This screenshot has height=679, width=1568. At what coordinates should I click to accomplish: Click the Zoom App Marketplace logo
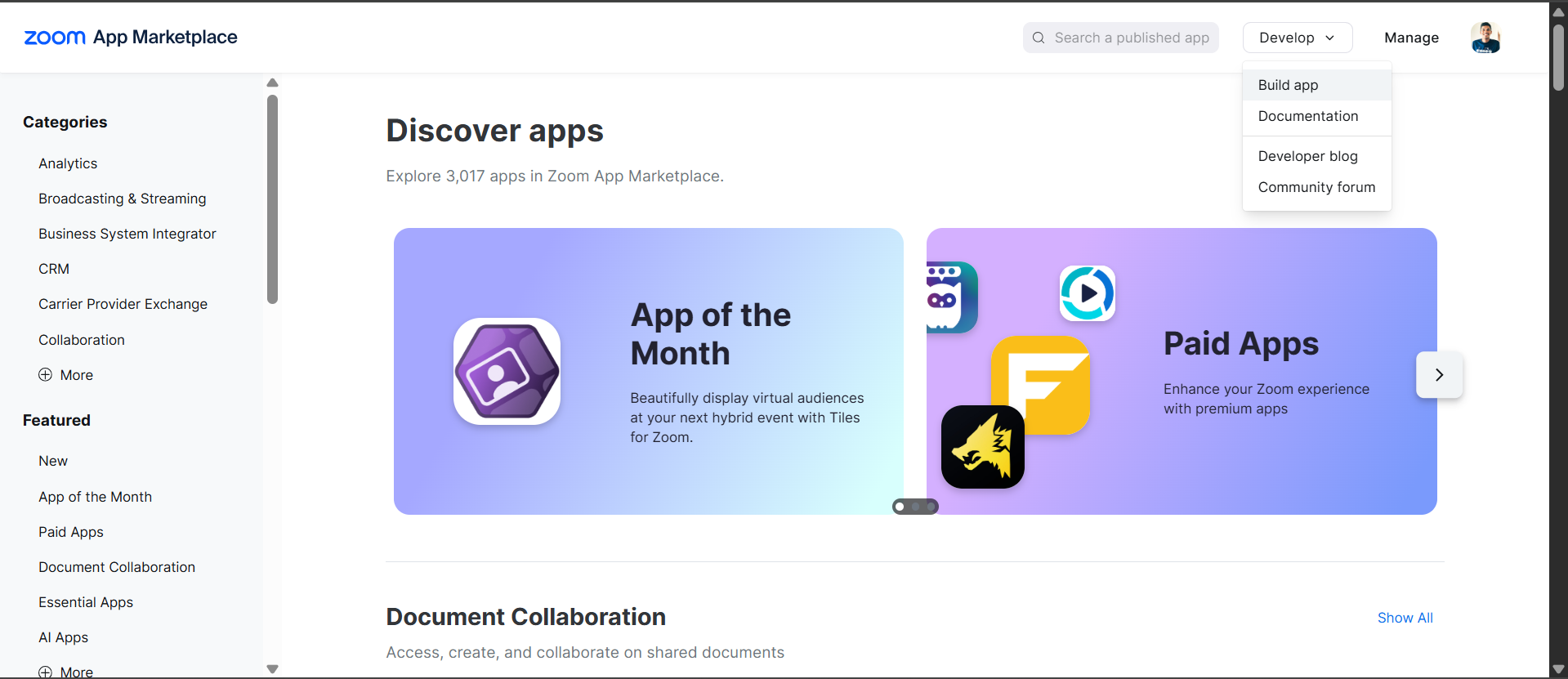point(131,38)
